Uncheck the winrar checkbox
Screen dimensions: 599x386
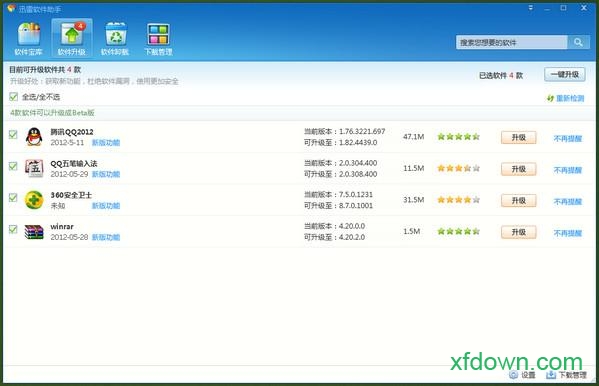(13, 229)
